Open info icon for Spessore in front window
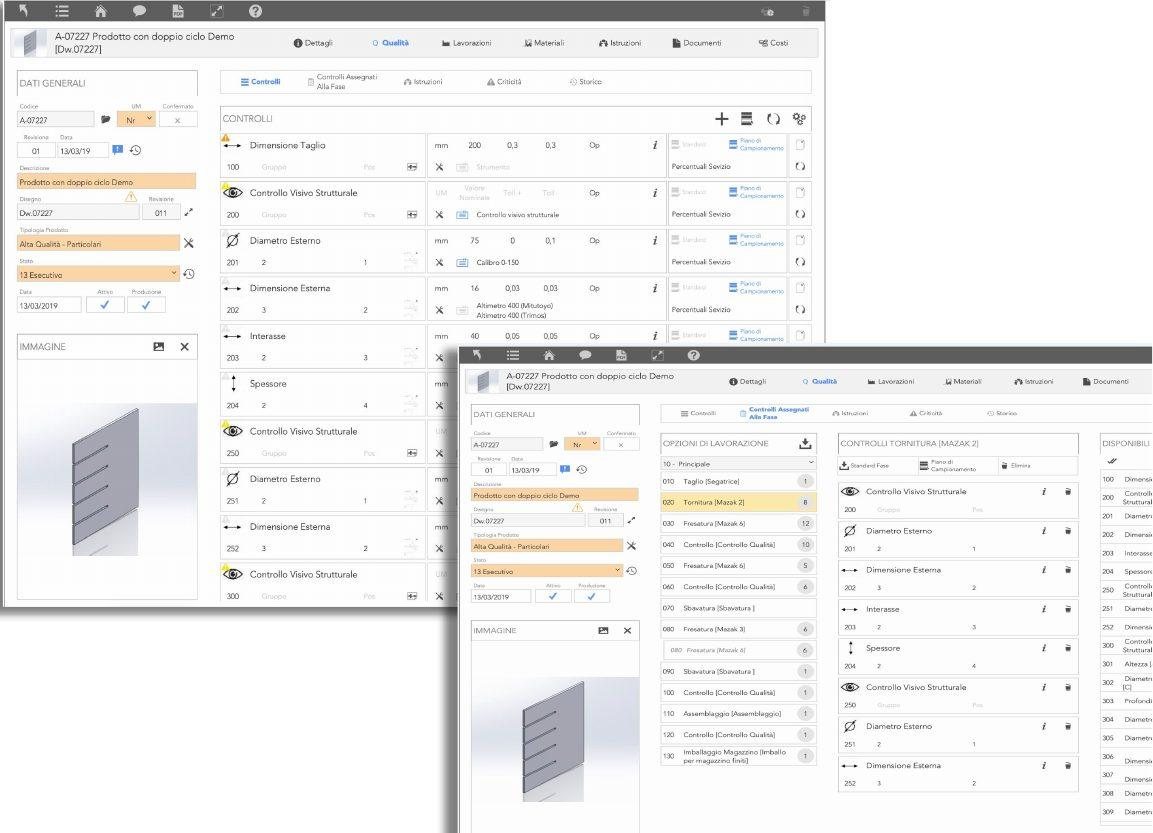This screenshot has width=1153, height=833. [1043, 648]
